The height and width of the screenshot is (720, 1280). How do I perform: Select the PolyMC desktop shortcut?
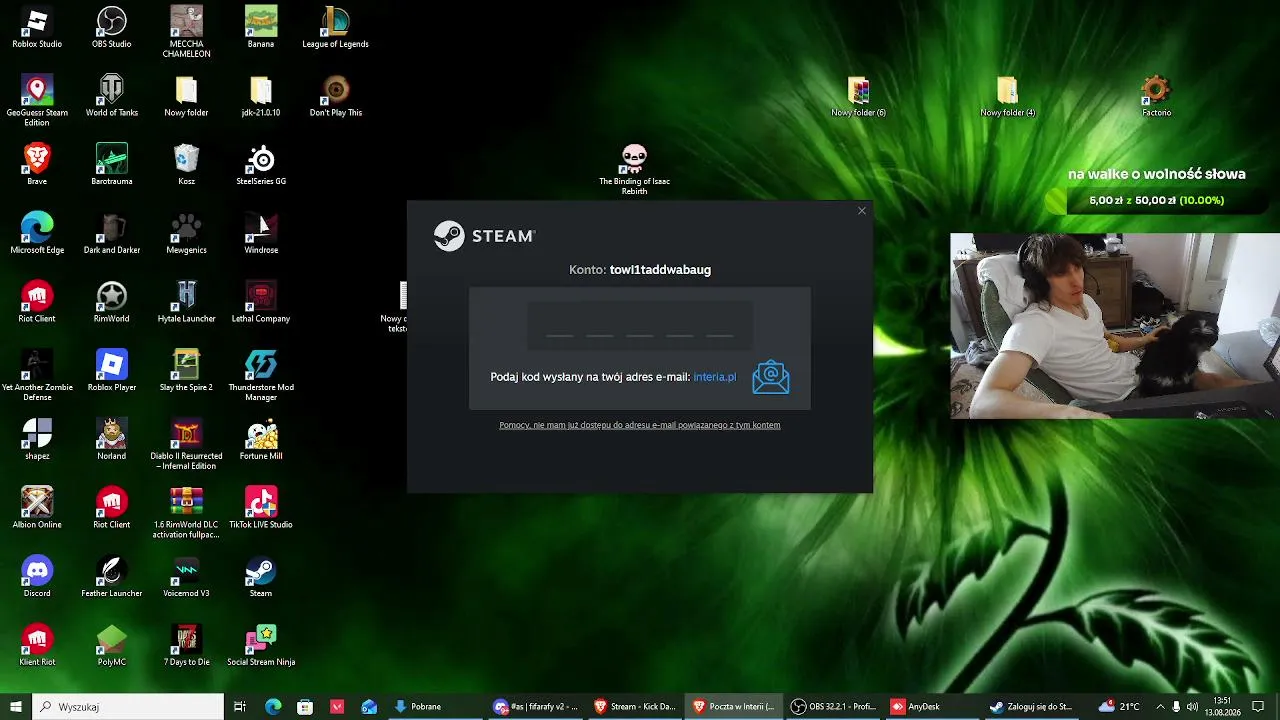[111, 646]
